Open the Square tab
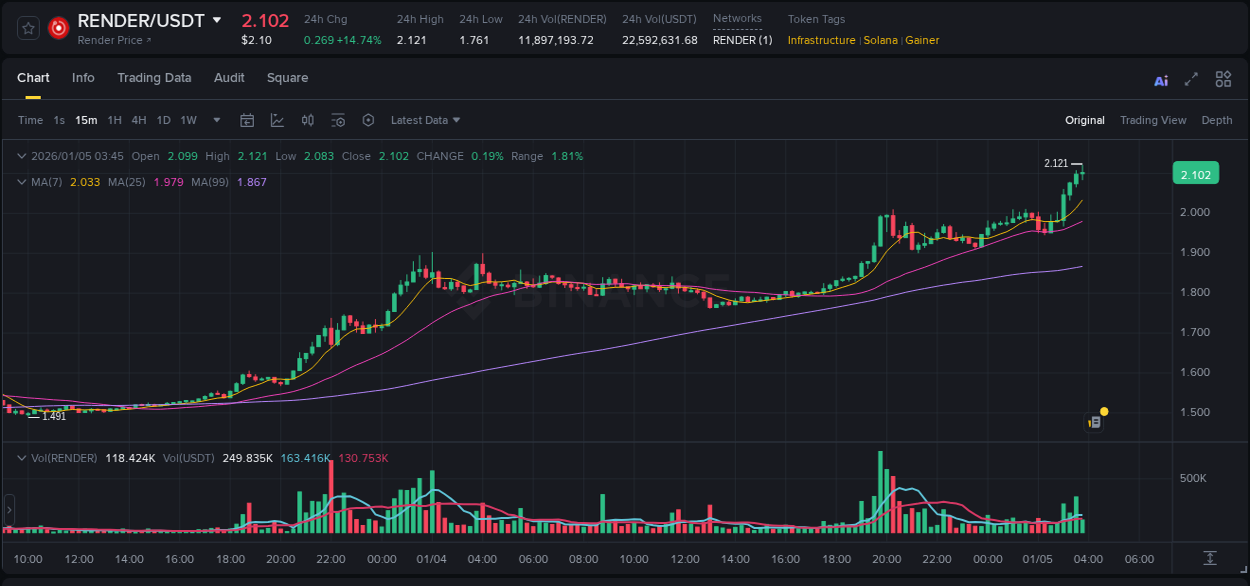 (287, 77)
